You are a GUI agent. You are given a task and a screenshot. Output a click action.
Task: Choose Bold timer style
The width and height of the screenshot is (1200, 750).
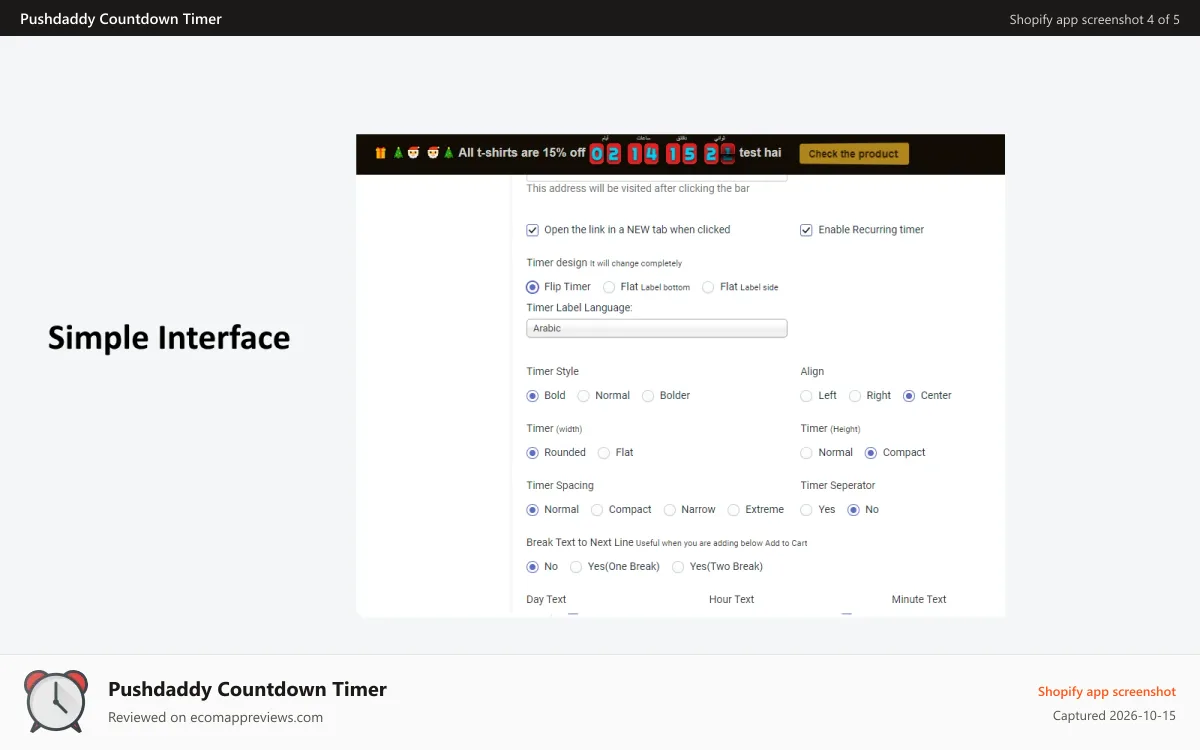pyautogui.click(x=533, y=396)
